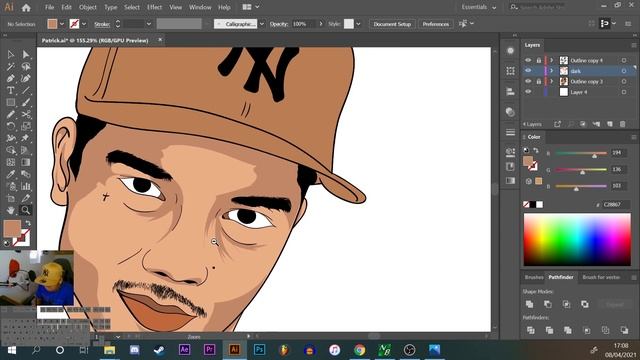The height and width of the screenshot is (360, 640).
Task: Select the Pen tool
Action: pos(11,78)
